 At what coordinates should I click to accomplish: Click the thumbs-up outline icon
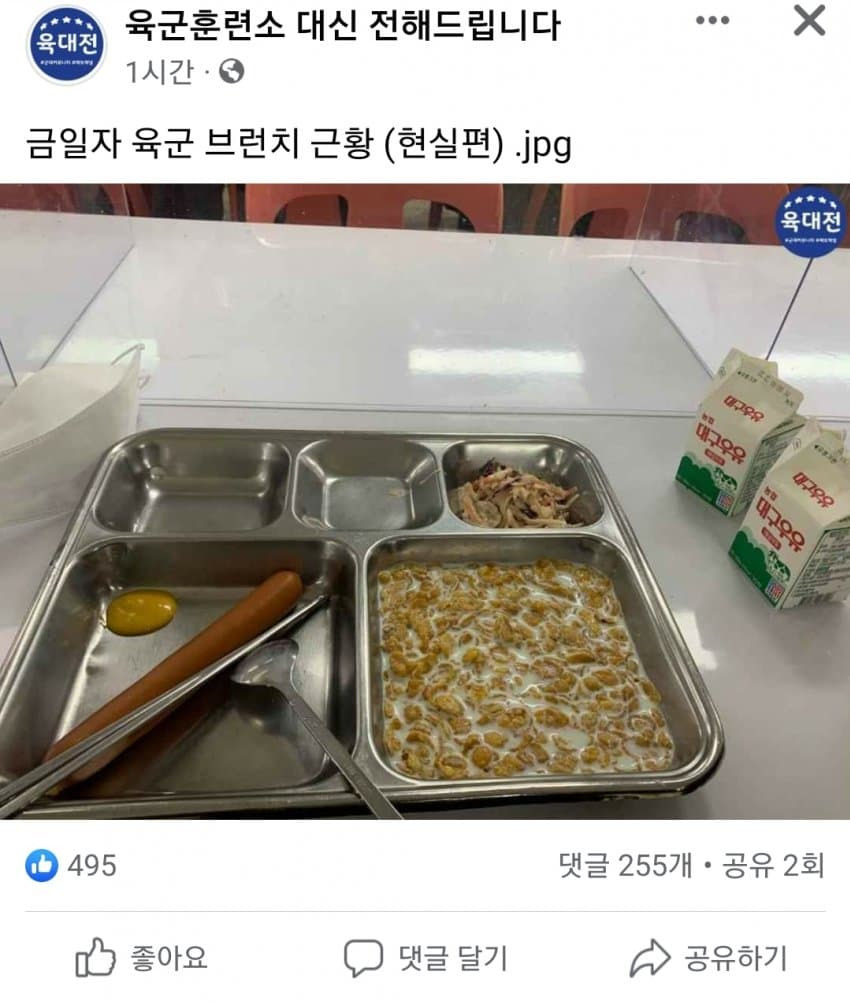tap(95, 957)
